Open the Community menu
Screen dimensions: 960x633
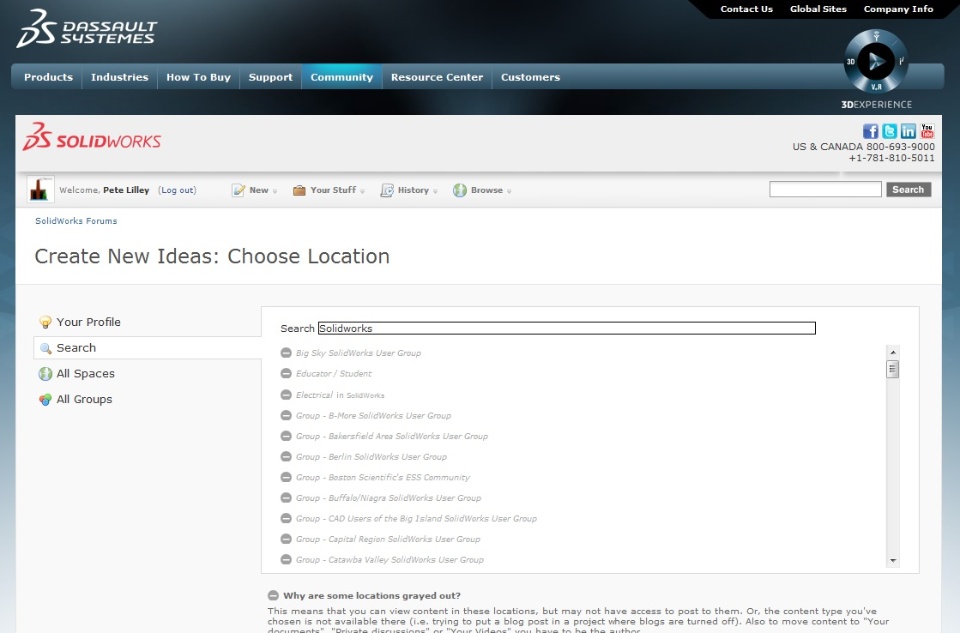click(x=342, y=77)
